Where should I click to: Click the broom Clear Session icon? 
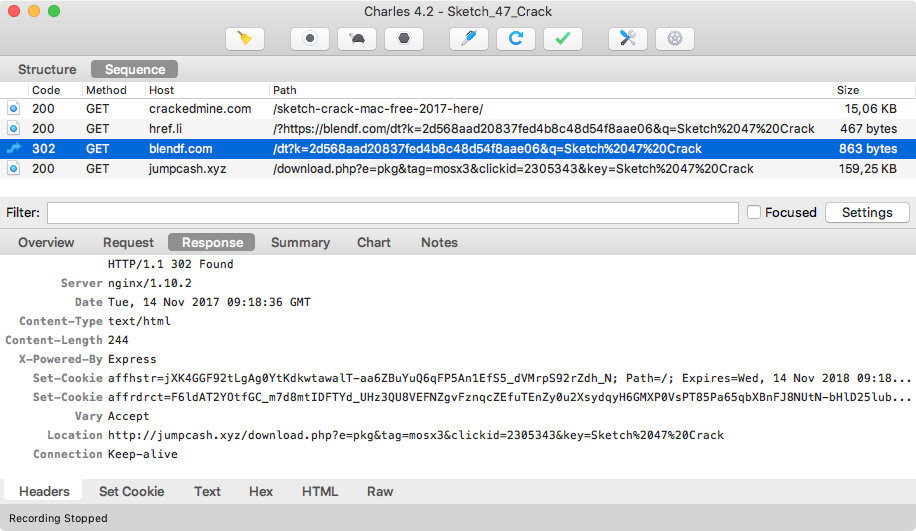point(245,39)
